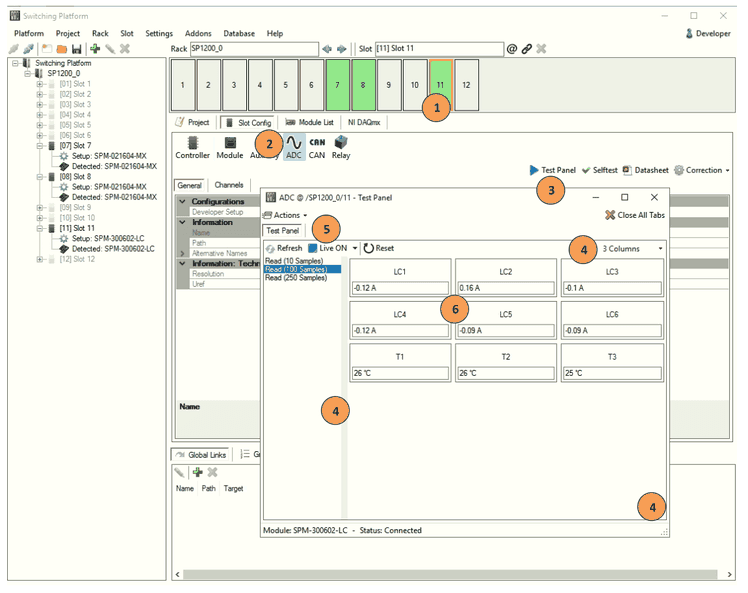The width and height of the screenshot is (748, 593).
Task: Click Close All Tabs in Test Panel window
Action: click(635, 215)
